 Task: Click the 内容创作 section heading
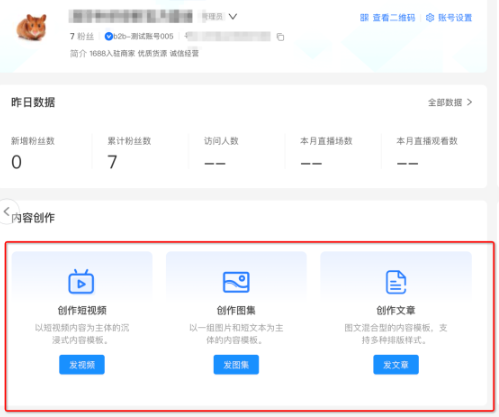click(33, 218)
